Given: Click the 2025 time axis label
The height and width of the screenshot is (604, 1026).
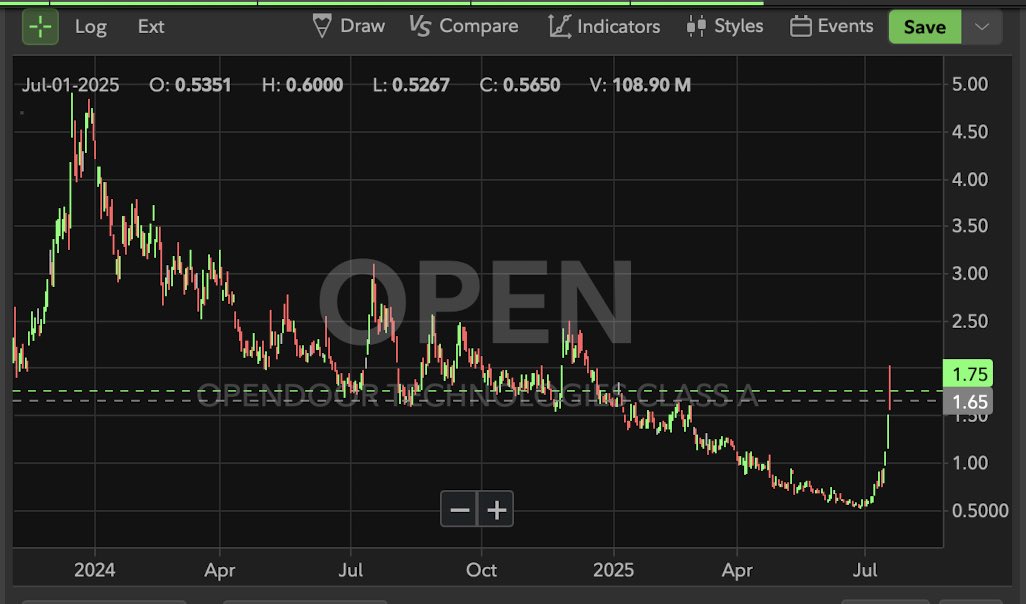Looking at the screenshot, I should click(613, 570).
